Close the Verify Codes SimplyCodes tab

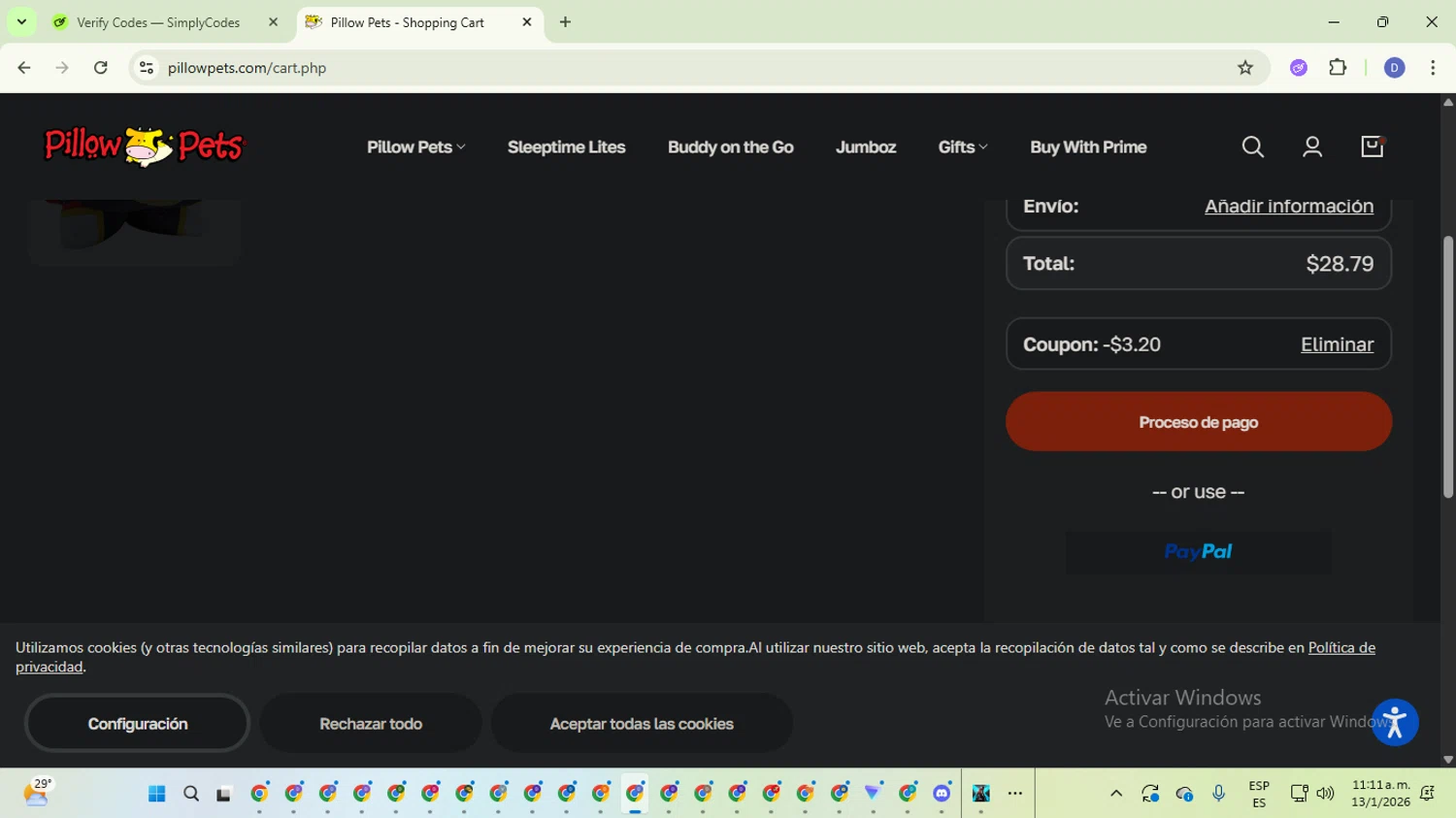273,22
